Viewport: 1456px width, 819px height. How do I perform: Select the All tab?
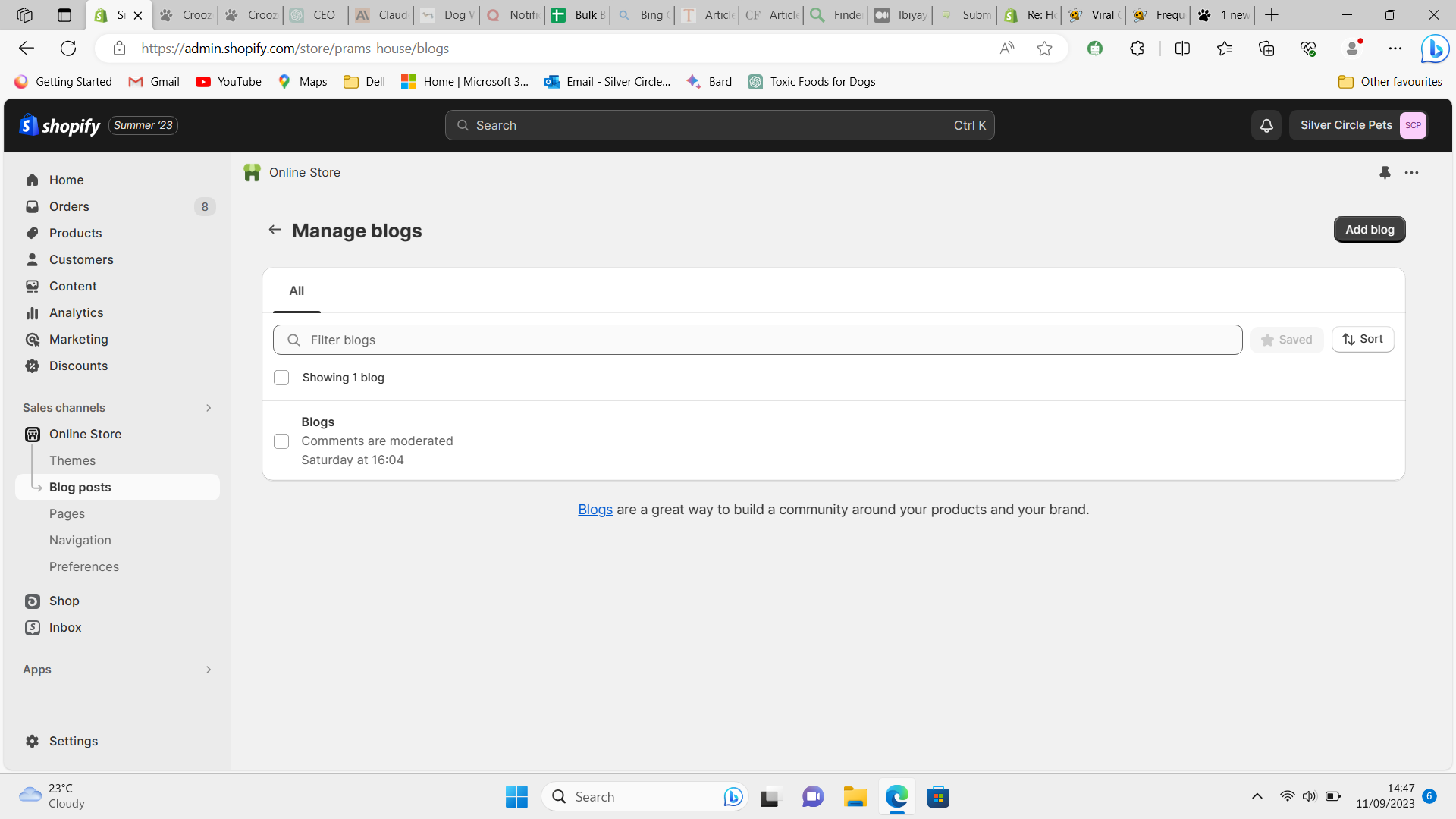pyautogui.click(x=297, y=291)
